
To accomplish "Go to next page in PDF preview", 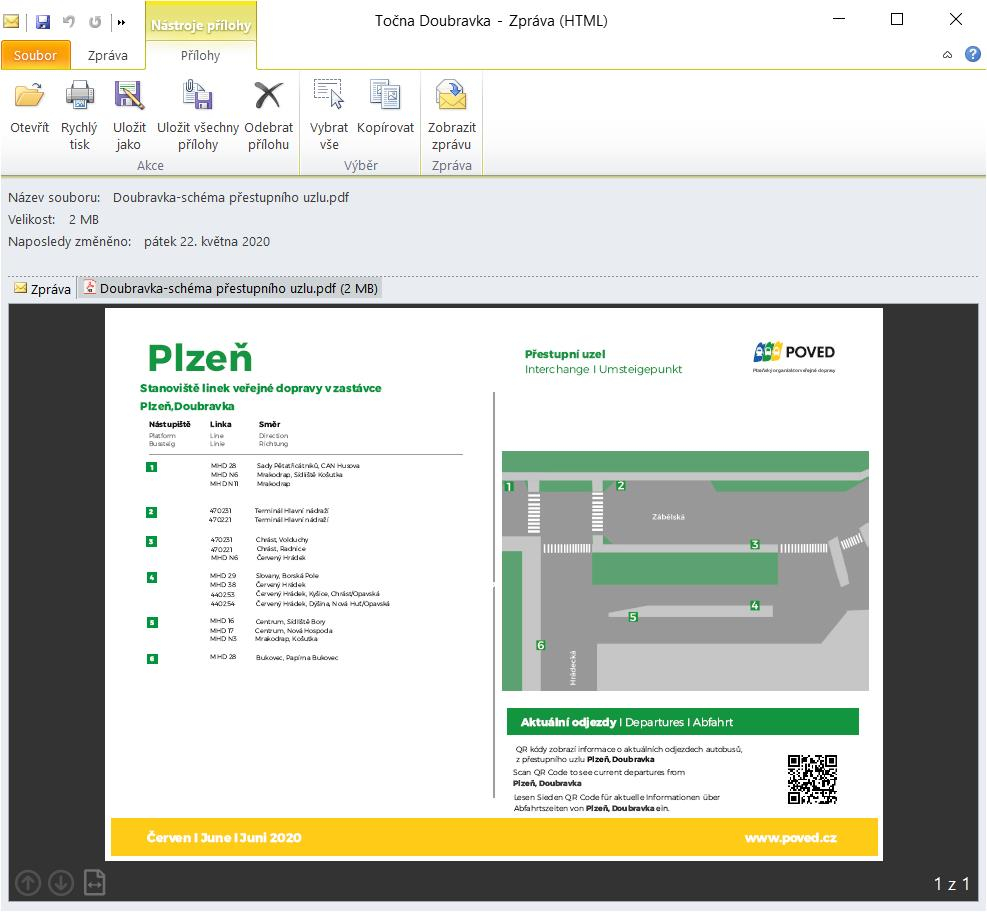I will pos(61,882).
